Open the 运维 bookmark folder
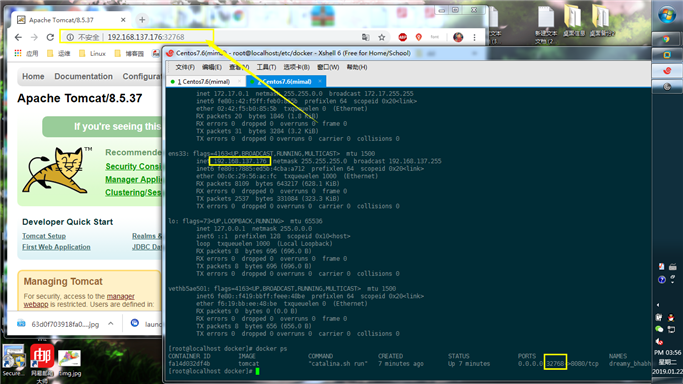683x384 pixels. coord(58,54)
